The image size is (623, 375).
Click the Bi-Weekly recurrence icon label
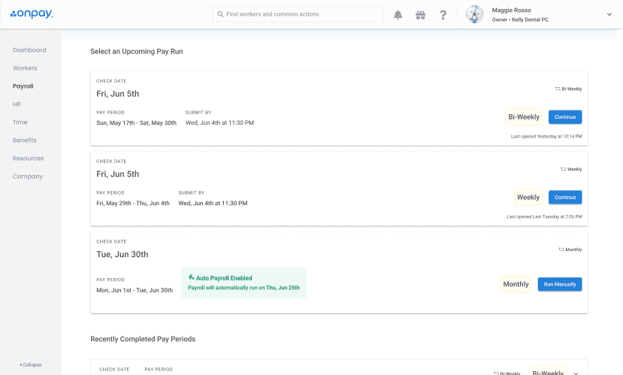[x=568, y=89]
